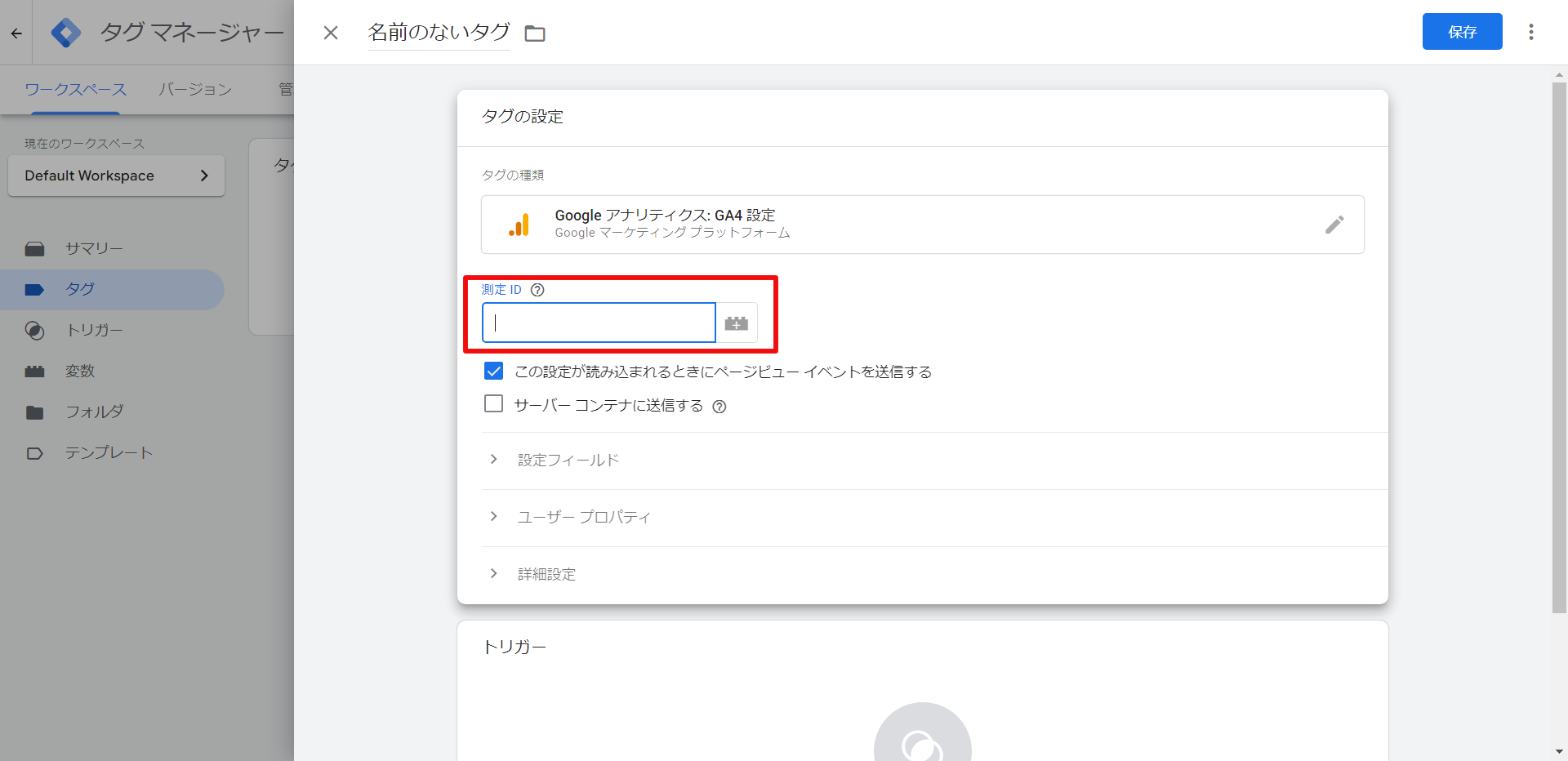Screen dimensions: 1568x761
Task: Click the pencil icon to edit tag type
Action: click(1334, 225)
